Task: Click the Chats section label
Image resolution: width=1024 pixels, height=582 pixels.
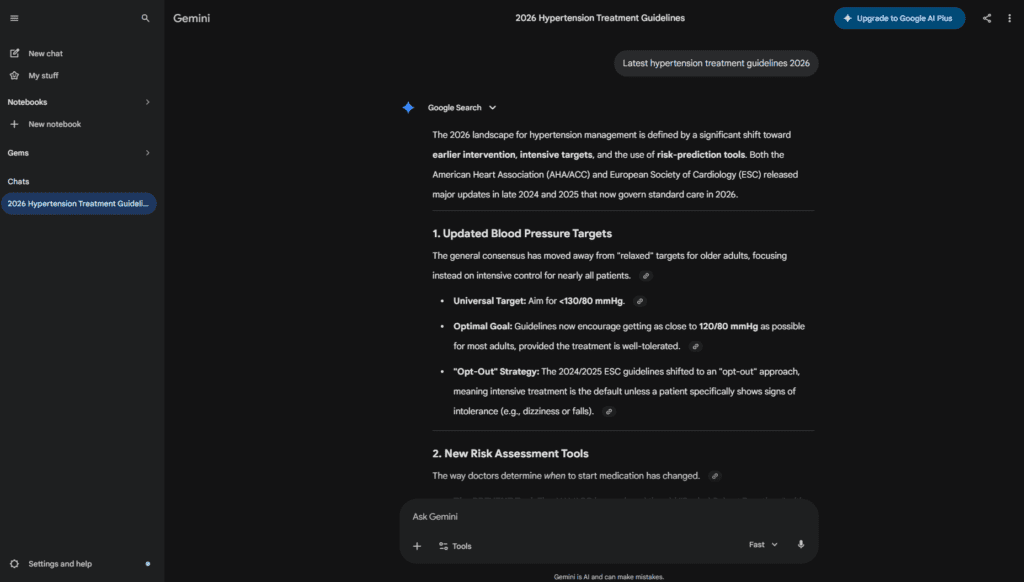Action: [x=18, y=182]
